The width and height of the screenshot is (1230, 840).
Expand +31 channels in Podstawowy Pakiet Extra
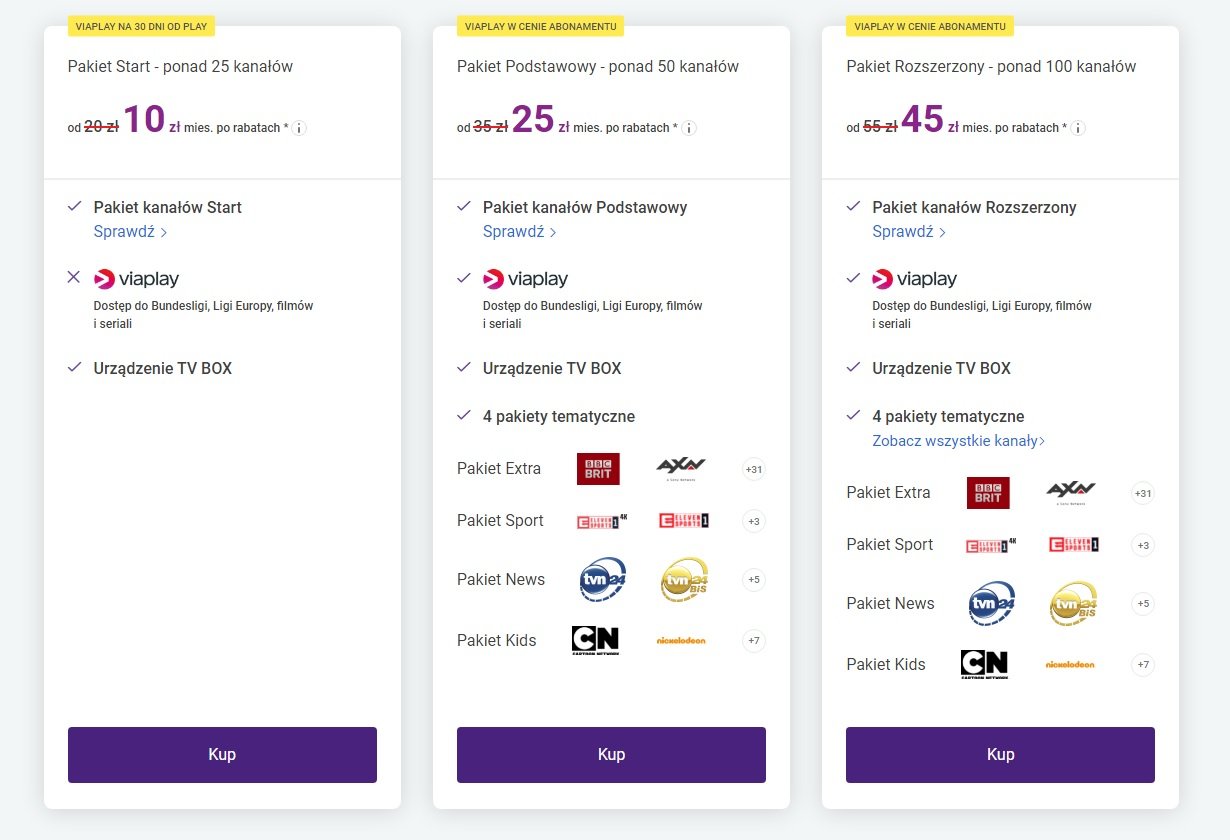click(754, 469)
